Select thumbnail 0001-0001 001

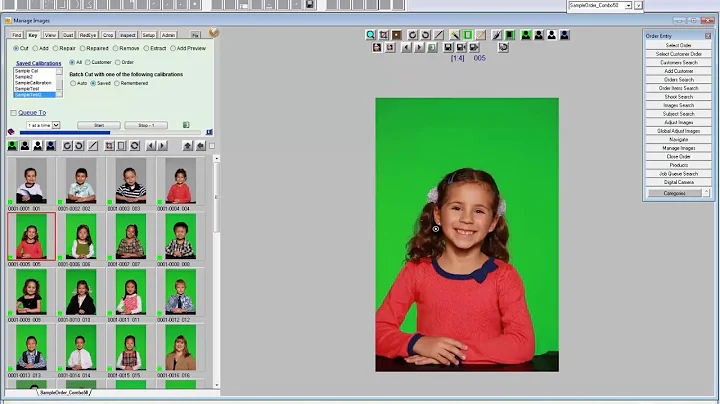[31, 181]
